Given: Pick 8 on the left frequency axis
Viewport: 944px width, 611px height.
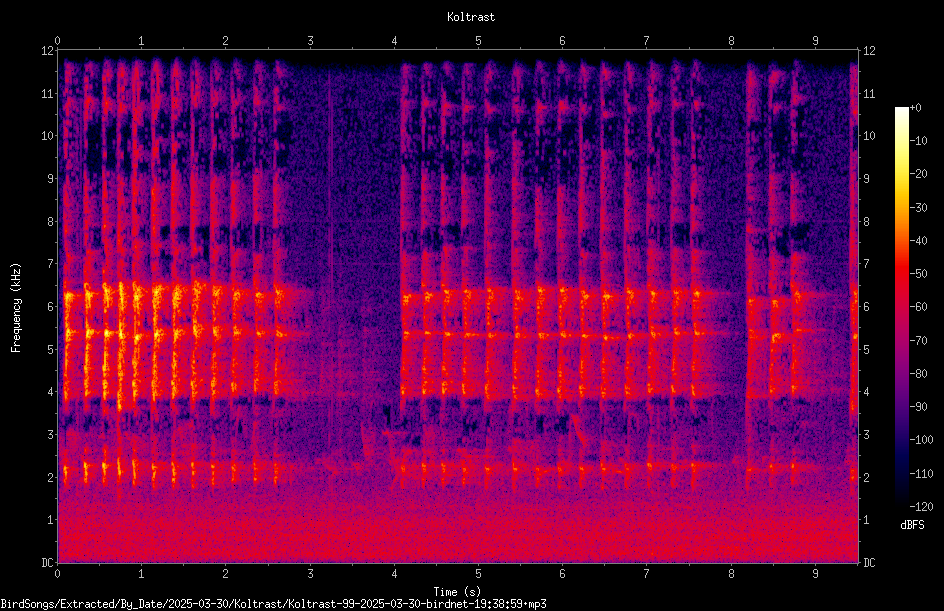Looking at the screenshot, I should pyautogui.click(x=51, y=222).
